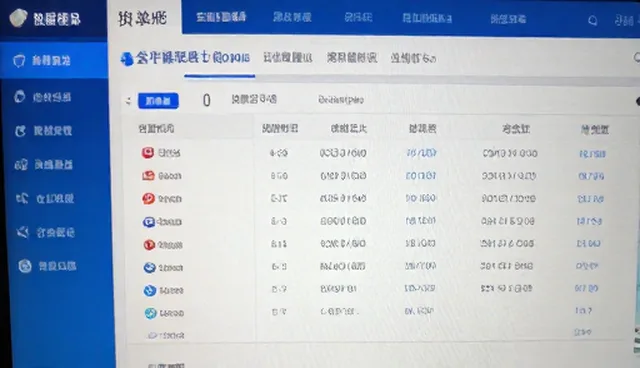Switch to the second sub-tab under the title bar

pos(287,58)
